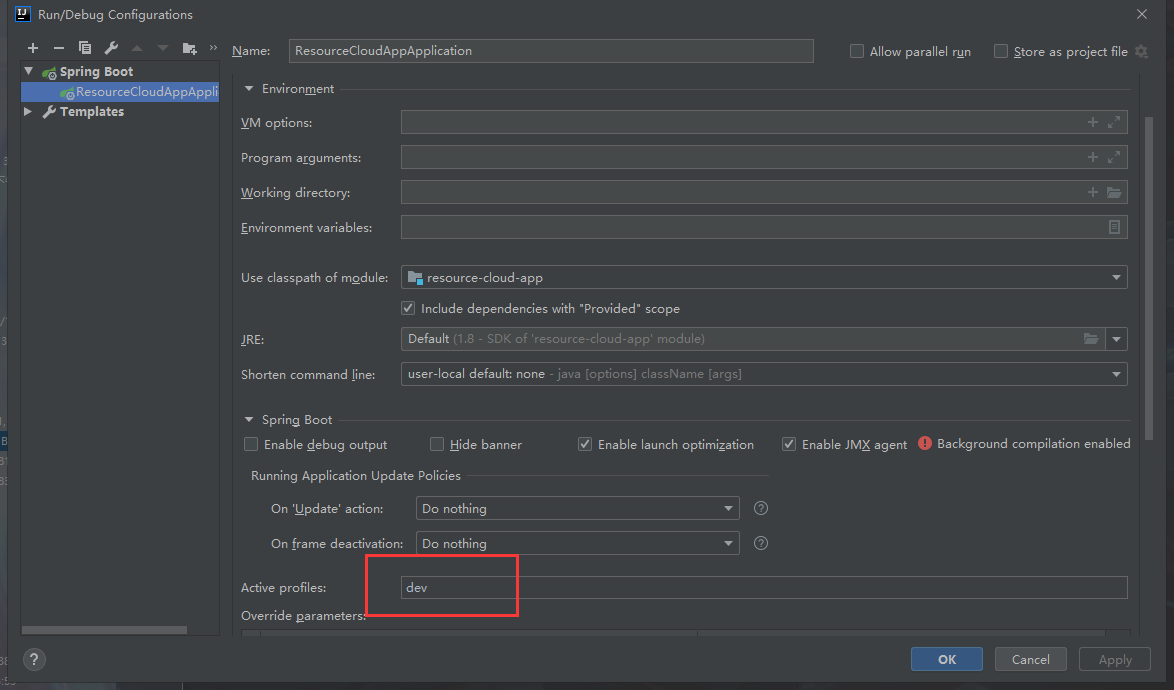Check 'Allow parallel run'
The height and width of the screenshot is (690, 1174).
(x=856, y=51)
